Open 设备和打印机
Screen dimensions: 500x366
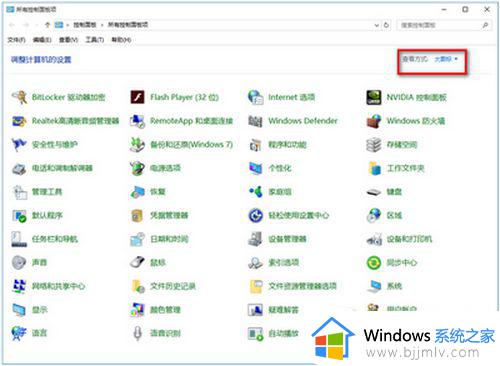[x=399, y=239]
